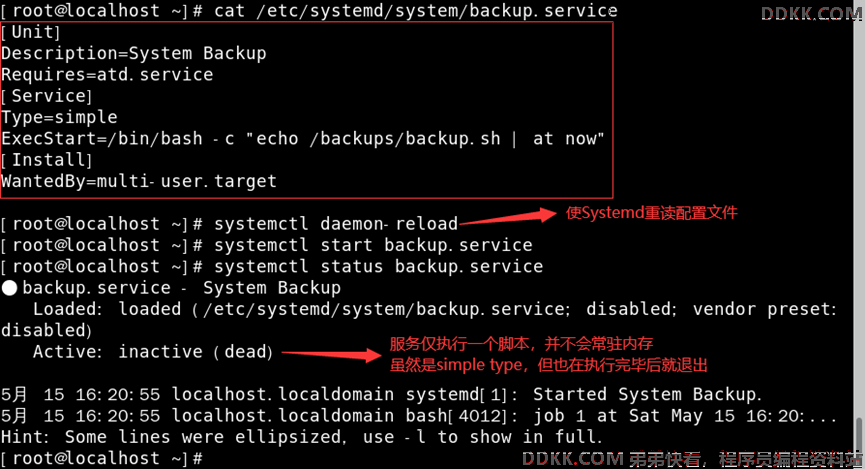This screenshot has width=865, height=469.
Task: Click the DDKK.COM watermark at top right
Action: click(811, 13)
